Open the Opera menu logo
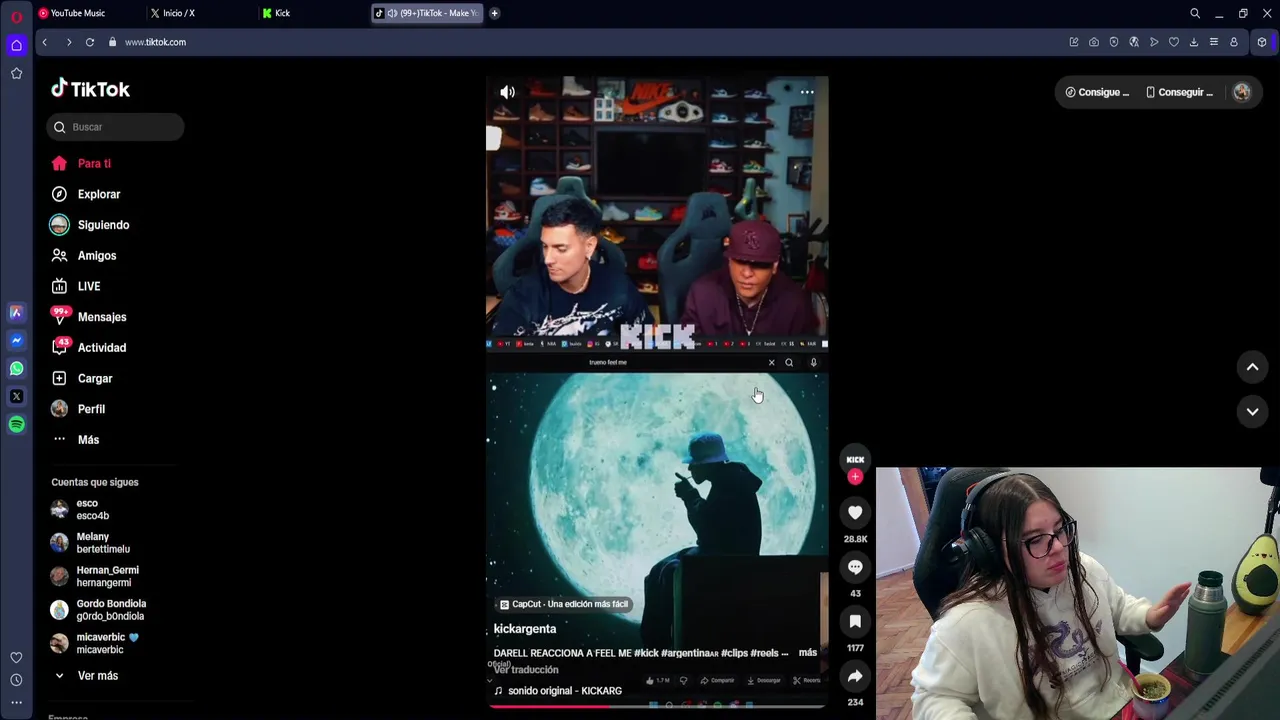The width and height of the screenshot is (1280, 720). tap(16, 16)
